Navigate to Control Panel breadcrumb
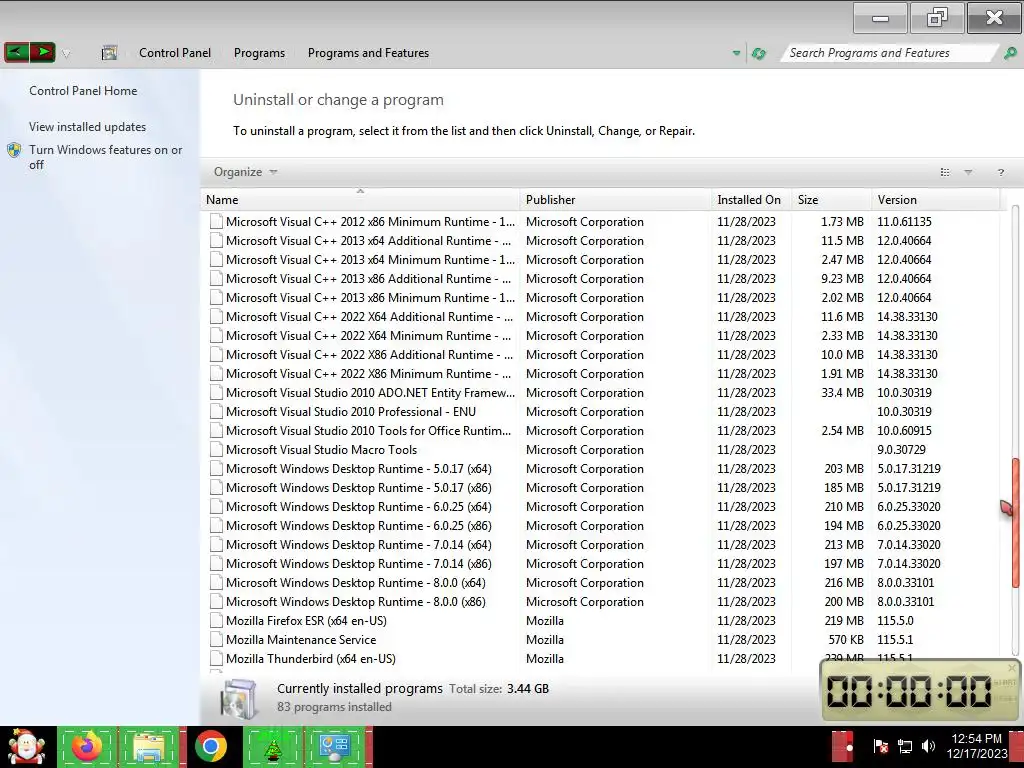Screen dimensions: 1024x768 tap(174, 53)
